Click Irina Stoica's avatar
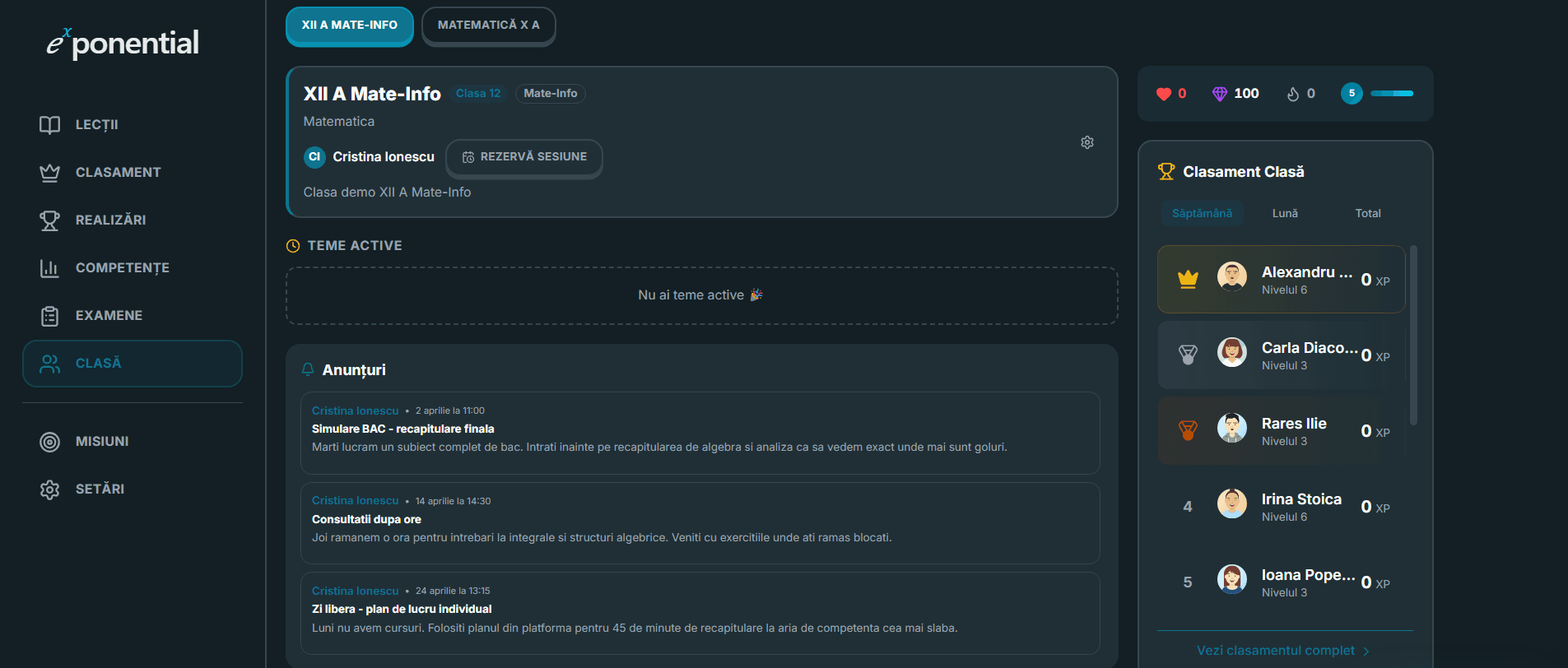 tap(1232, 503)
